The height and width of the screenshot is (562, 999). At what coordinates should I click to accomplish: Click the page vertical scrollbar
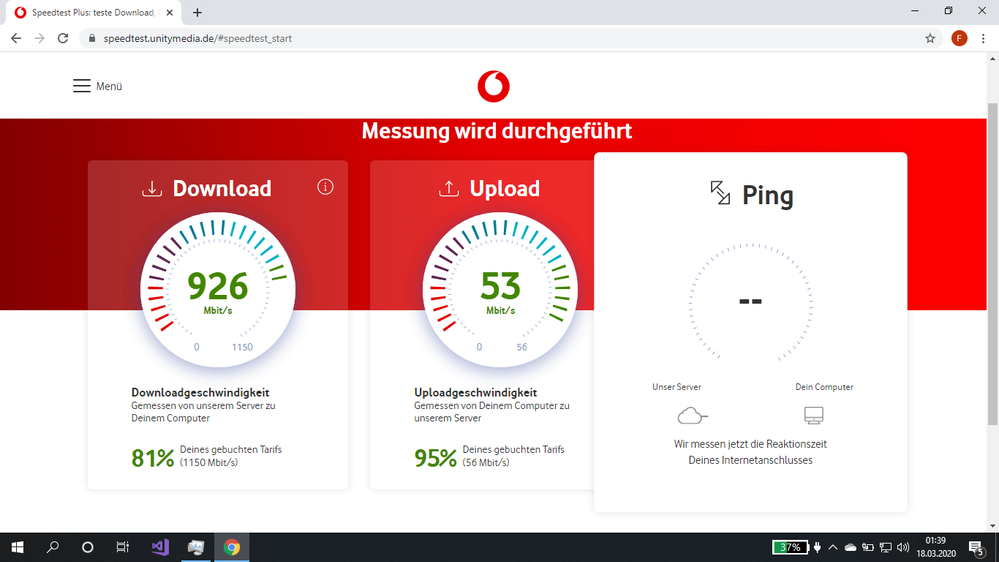click(993, 263)
